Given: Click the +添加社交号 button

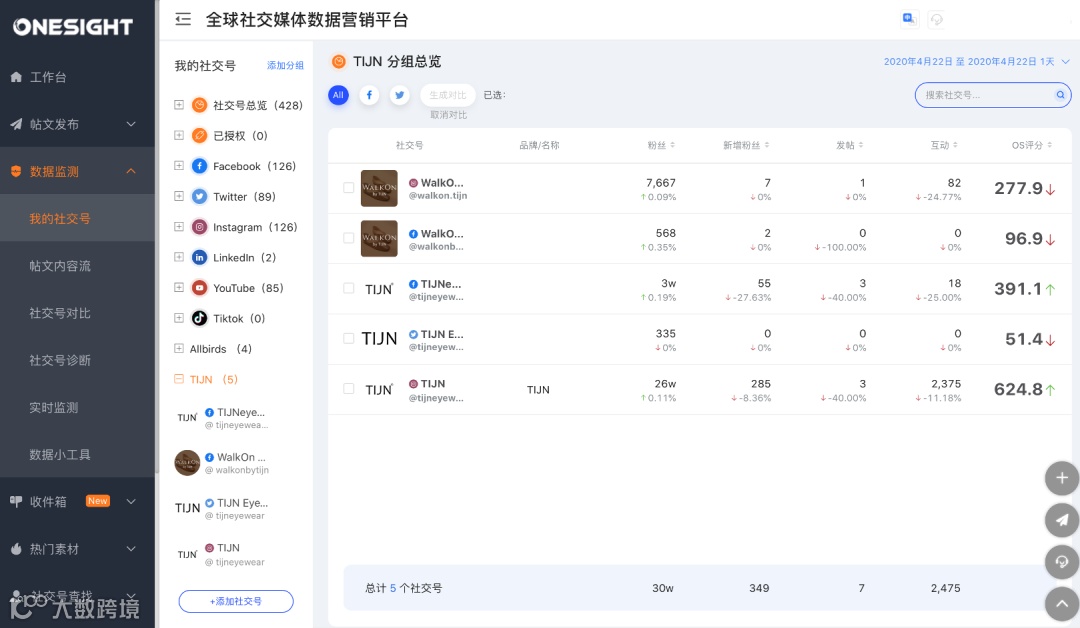Looking at the screenshot, I should [x=236, y=601].
